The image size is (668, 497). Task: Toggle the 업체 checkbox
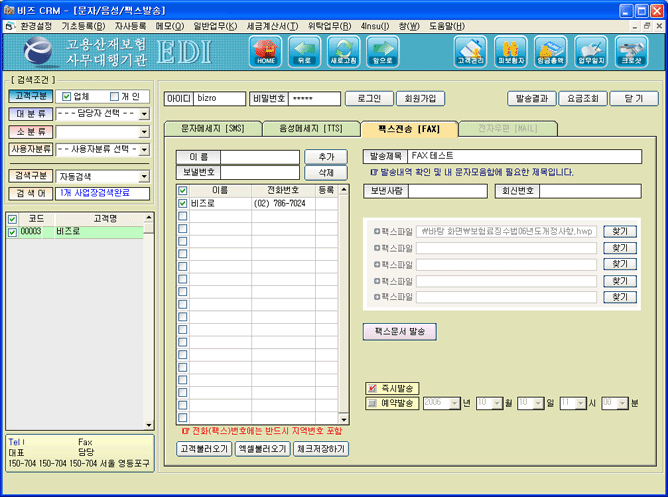pyautogui.click(x=66, y=97)
